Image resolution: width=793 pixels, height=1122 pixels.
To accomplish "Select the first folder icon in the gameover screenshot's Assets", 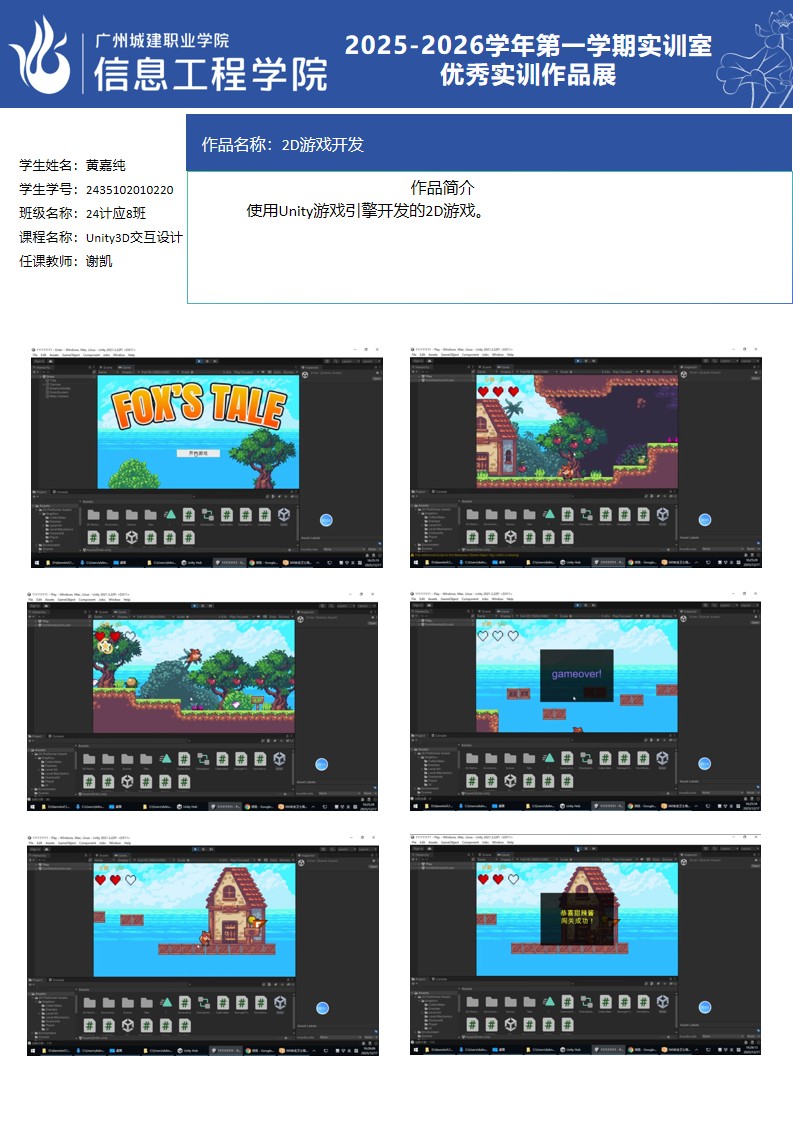I will tap(472, 759).
